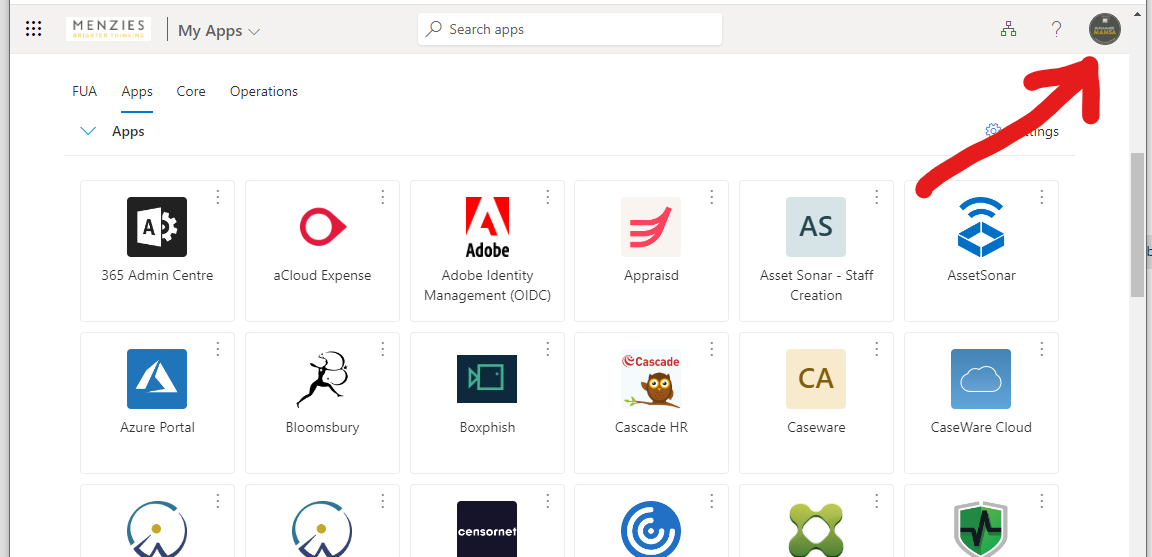Image resolution: width=1152 pixels, height=557 pixels.
Task: Open the Boxphish app icon
Action: [x=487, y=379]
